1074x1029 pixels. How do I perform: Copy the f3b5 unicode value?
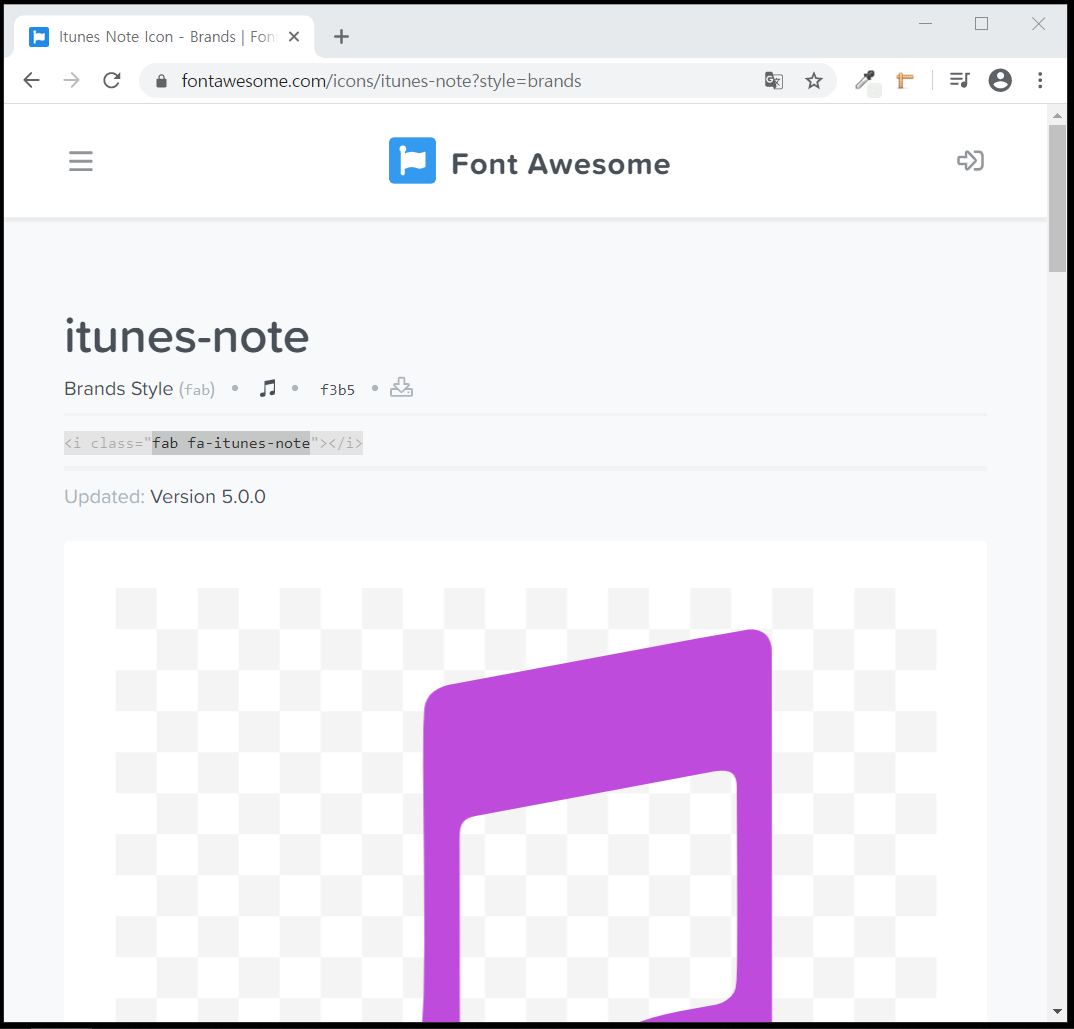point(337,390)
